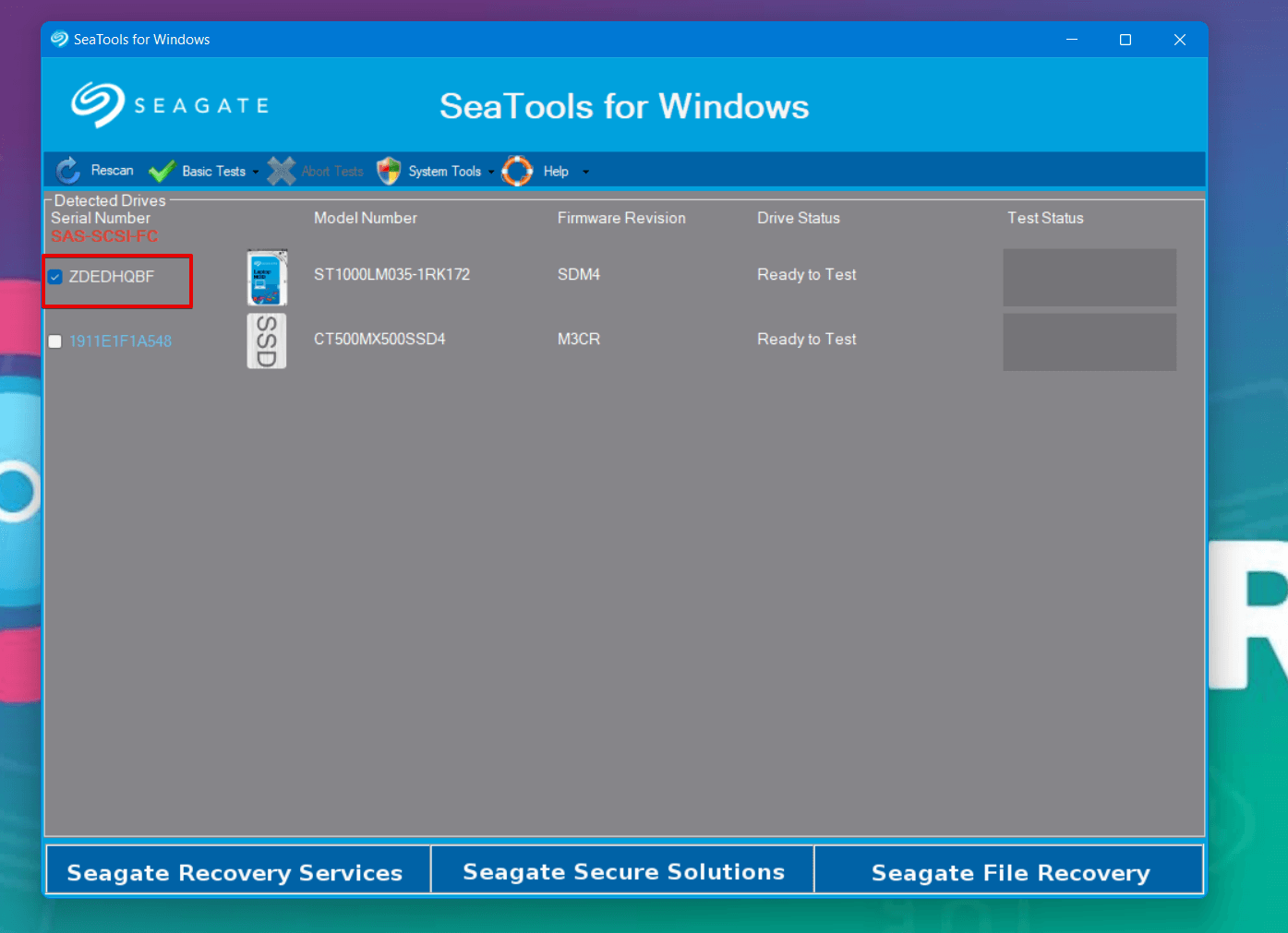The image size is (1288, 933).
Task: Open Seagate Secure Solutions
Action: click(623, 870)
